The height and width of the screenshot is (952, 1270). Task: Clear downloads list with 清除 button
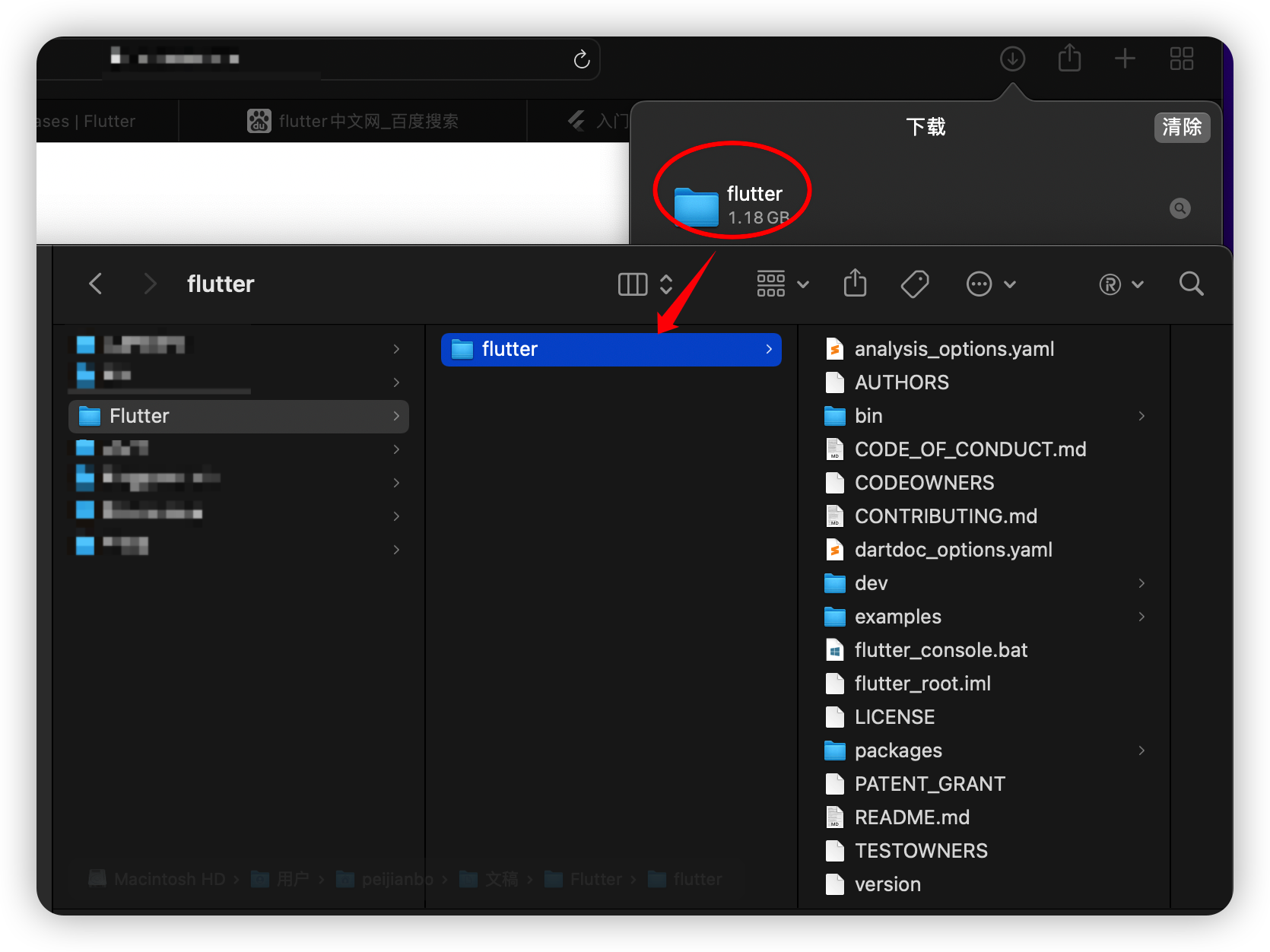tap(1182, 127)
